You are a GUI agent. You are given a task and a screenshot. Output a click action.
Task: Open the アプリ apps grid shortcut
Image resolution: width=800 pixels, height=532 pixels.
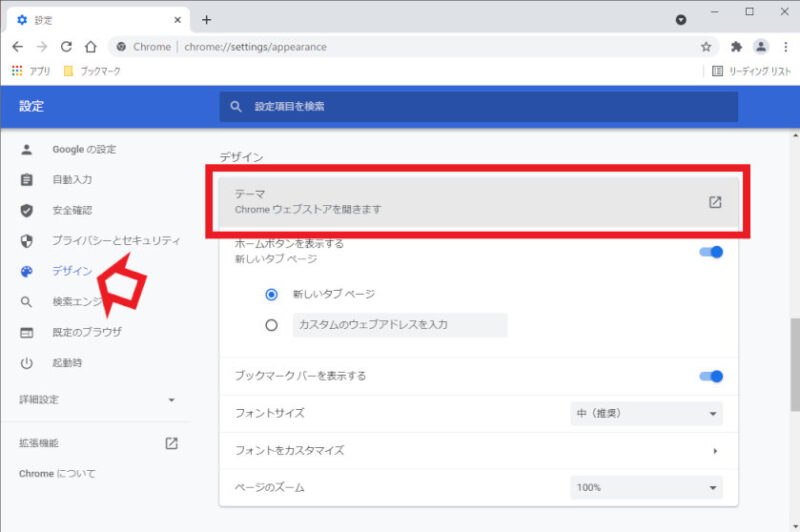click(x=31, y=71)
